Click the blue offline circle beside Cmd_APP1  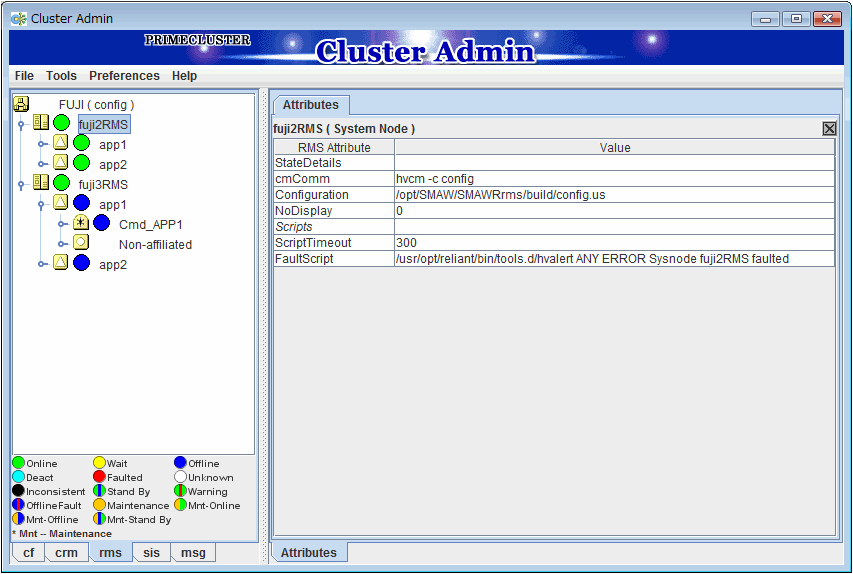102,223
